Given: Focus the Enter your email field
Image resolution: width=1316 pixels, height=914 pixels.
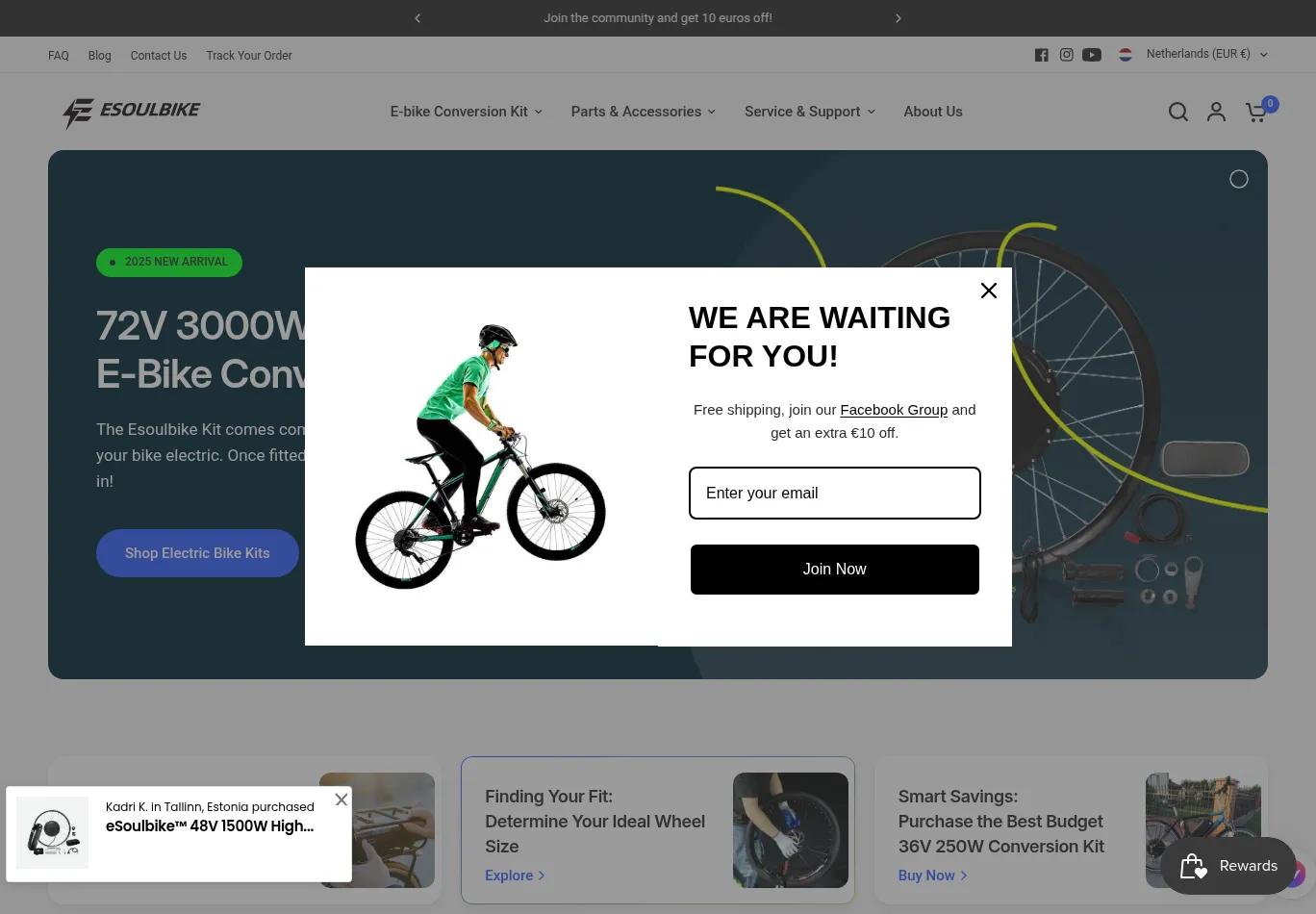Looking at the screenshot, I should pyautogui.click(x=835, y=493).
